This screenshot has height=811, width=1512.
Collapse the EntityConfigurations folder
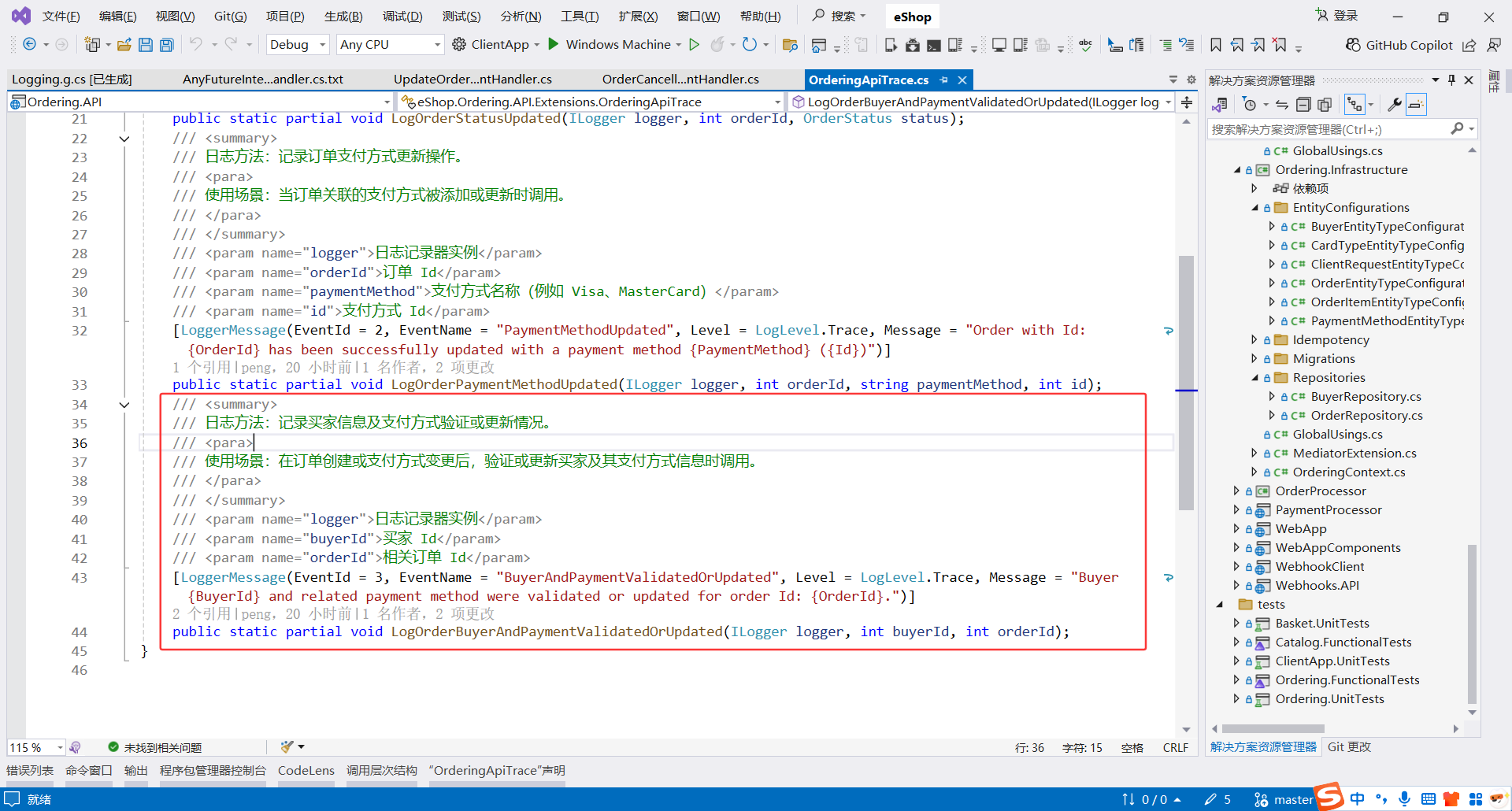(x=1254, y=207)
